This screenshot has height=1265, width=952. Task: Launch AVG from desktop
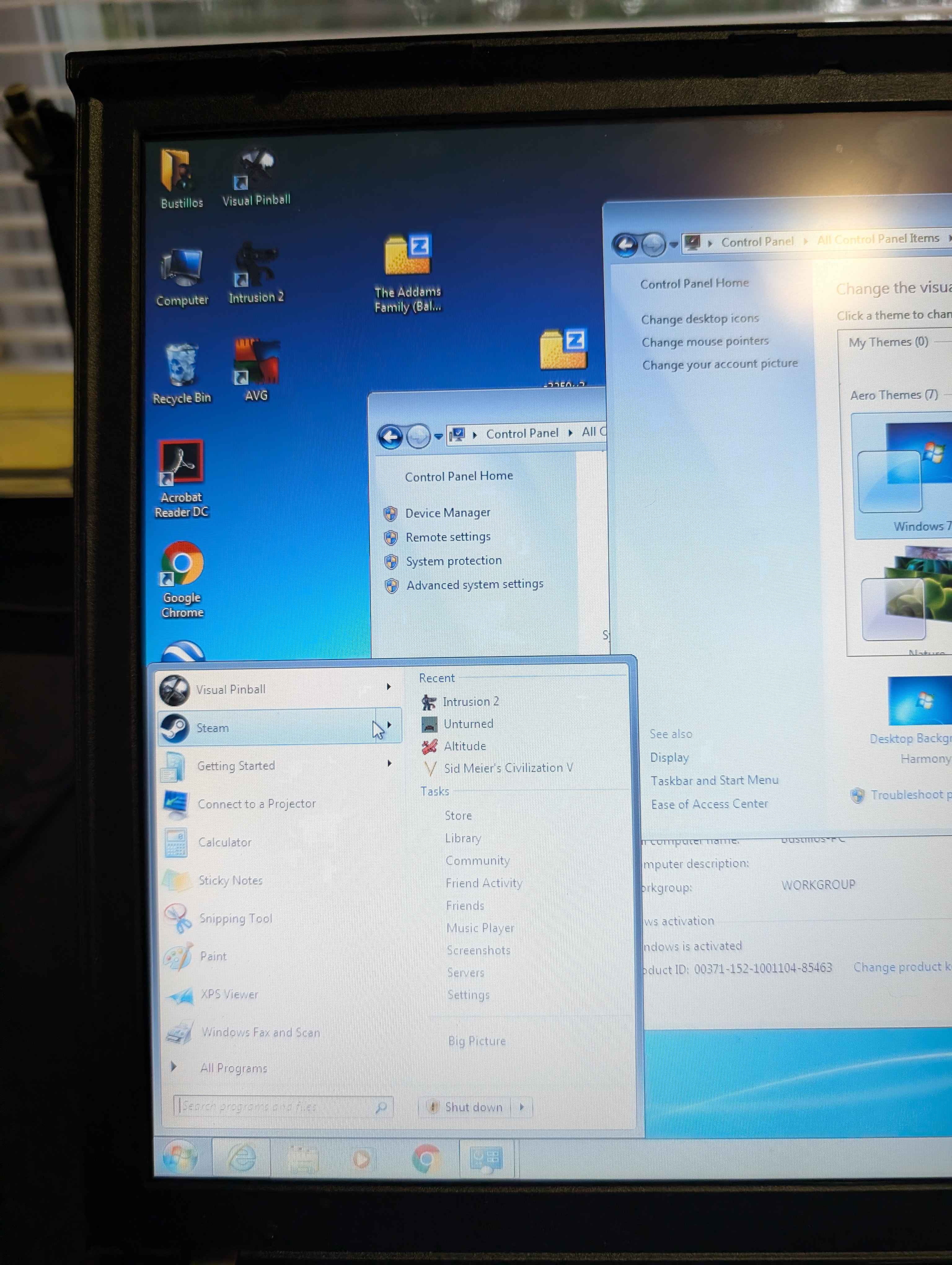click(256, 368)
